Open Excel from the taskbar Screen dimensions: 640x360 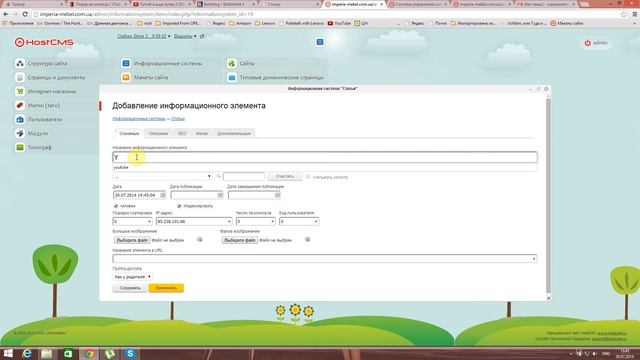click(x=68, y=353)
